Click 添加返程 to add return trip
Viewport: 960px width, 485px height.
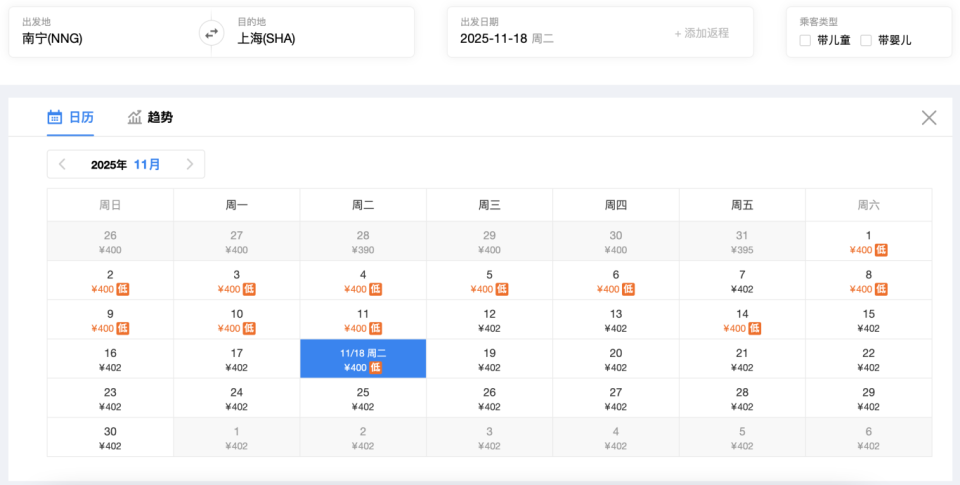(x=701, y=33)
